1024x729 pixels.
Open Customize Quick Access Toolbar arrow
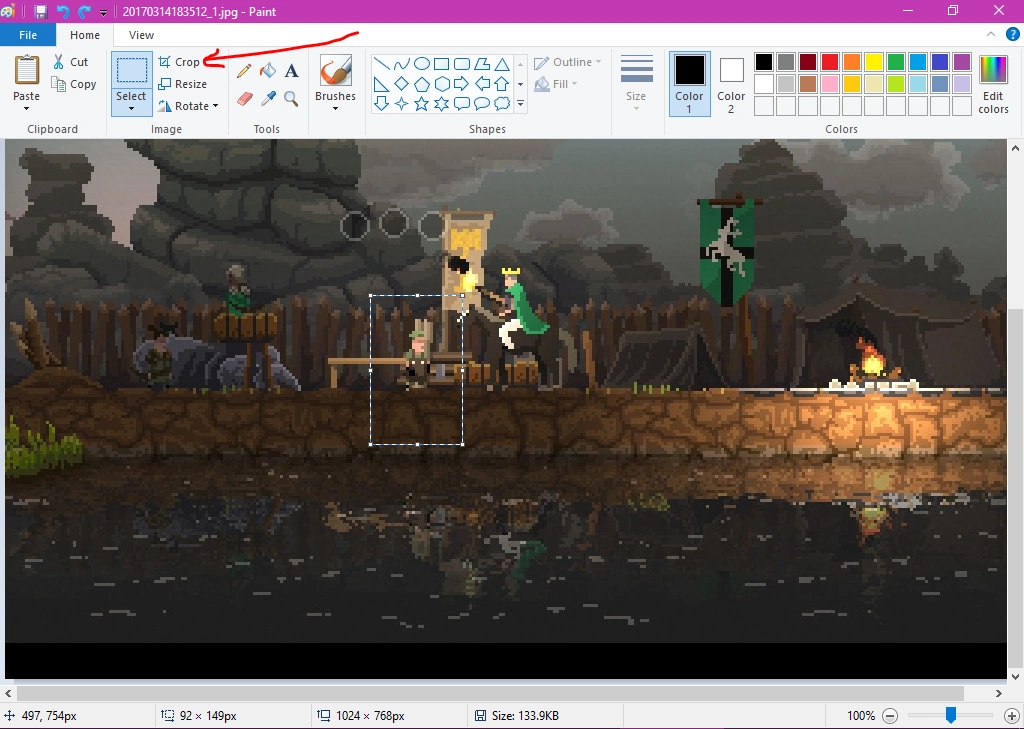click(x=103, y=12)
